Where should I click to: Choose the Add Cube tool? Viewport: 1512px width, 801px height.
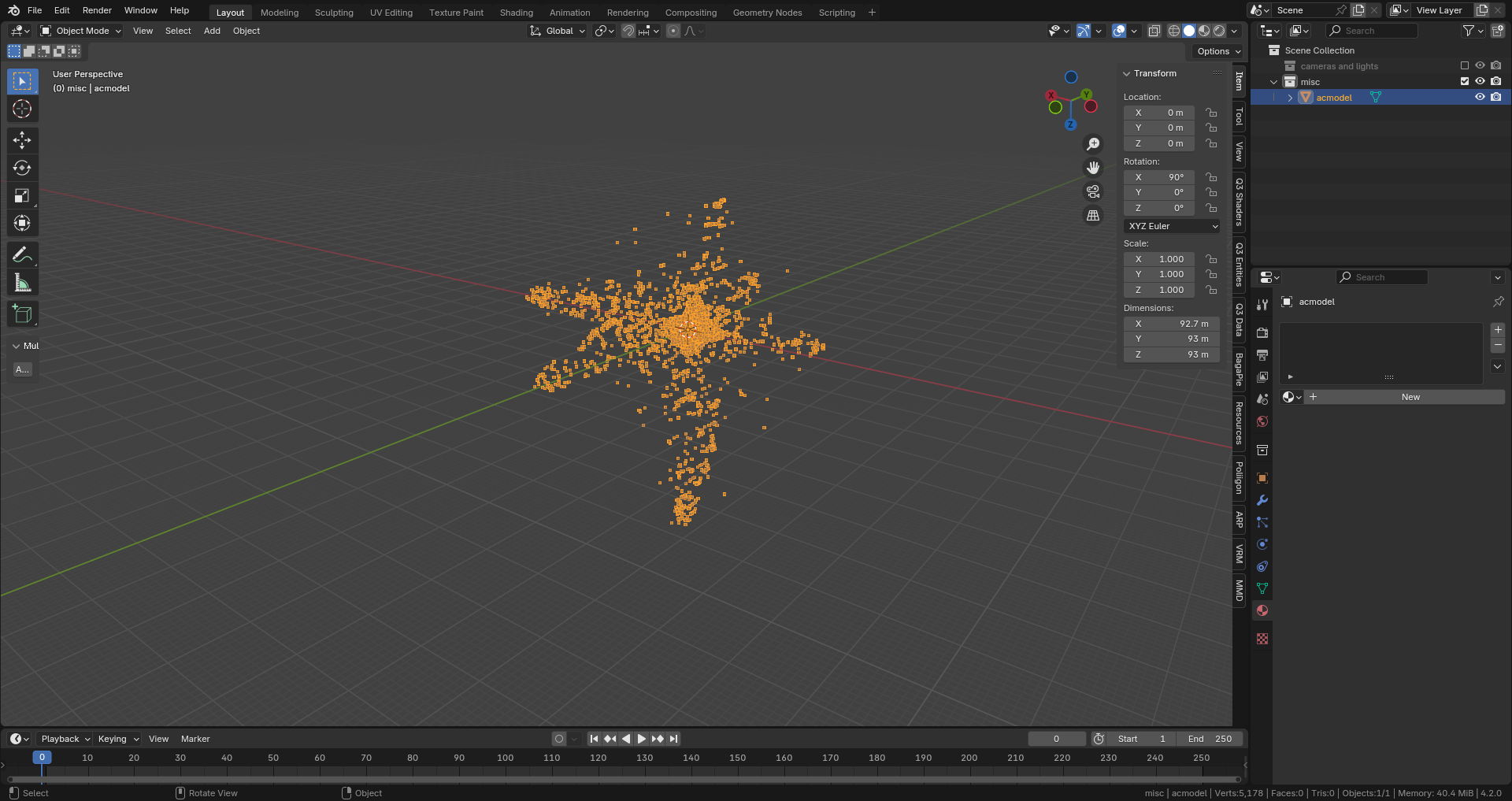click(x=22, y=314)
